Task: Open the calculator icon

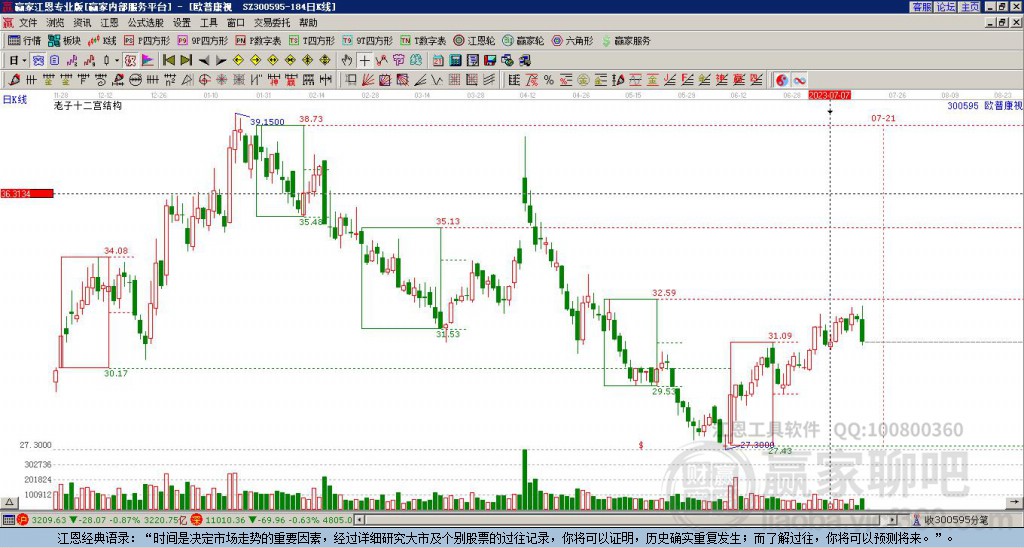Action: pos(455,60)
